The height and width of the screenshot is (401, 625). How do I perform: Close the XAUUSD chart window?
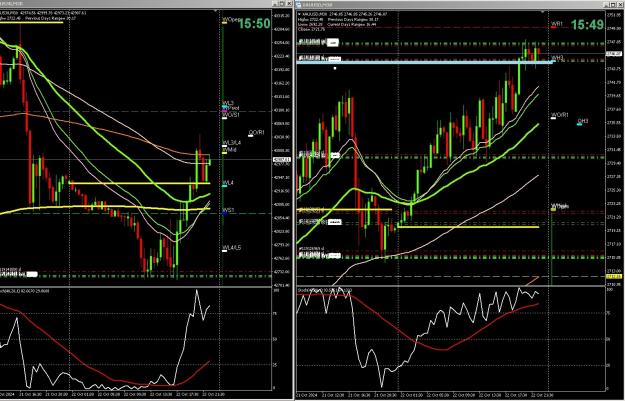621,4
